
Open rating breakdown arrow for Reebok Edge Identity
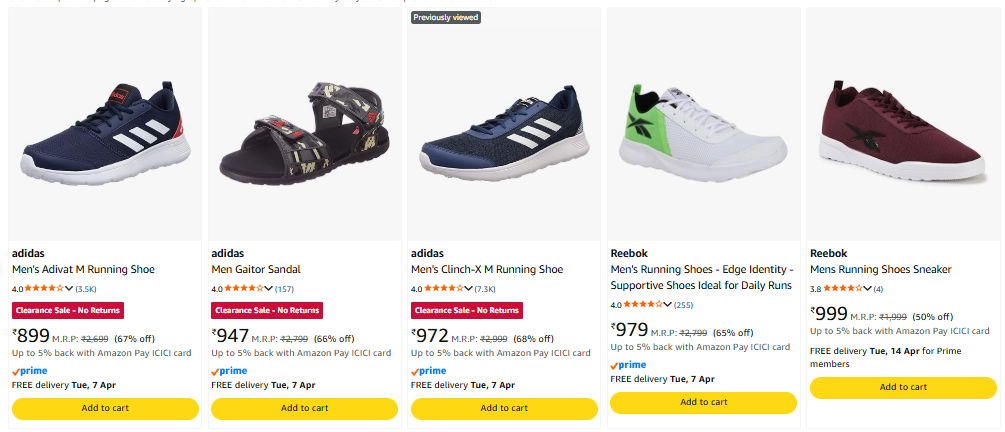click(x=668, y=305)
